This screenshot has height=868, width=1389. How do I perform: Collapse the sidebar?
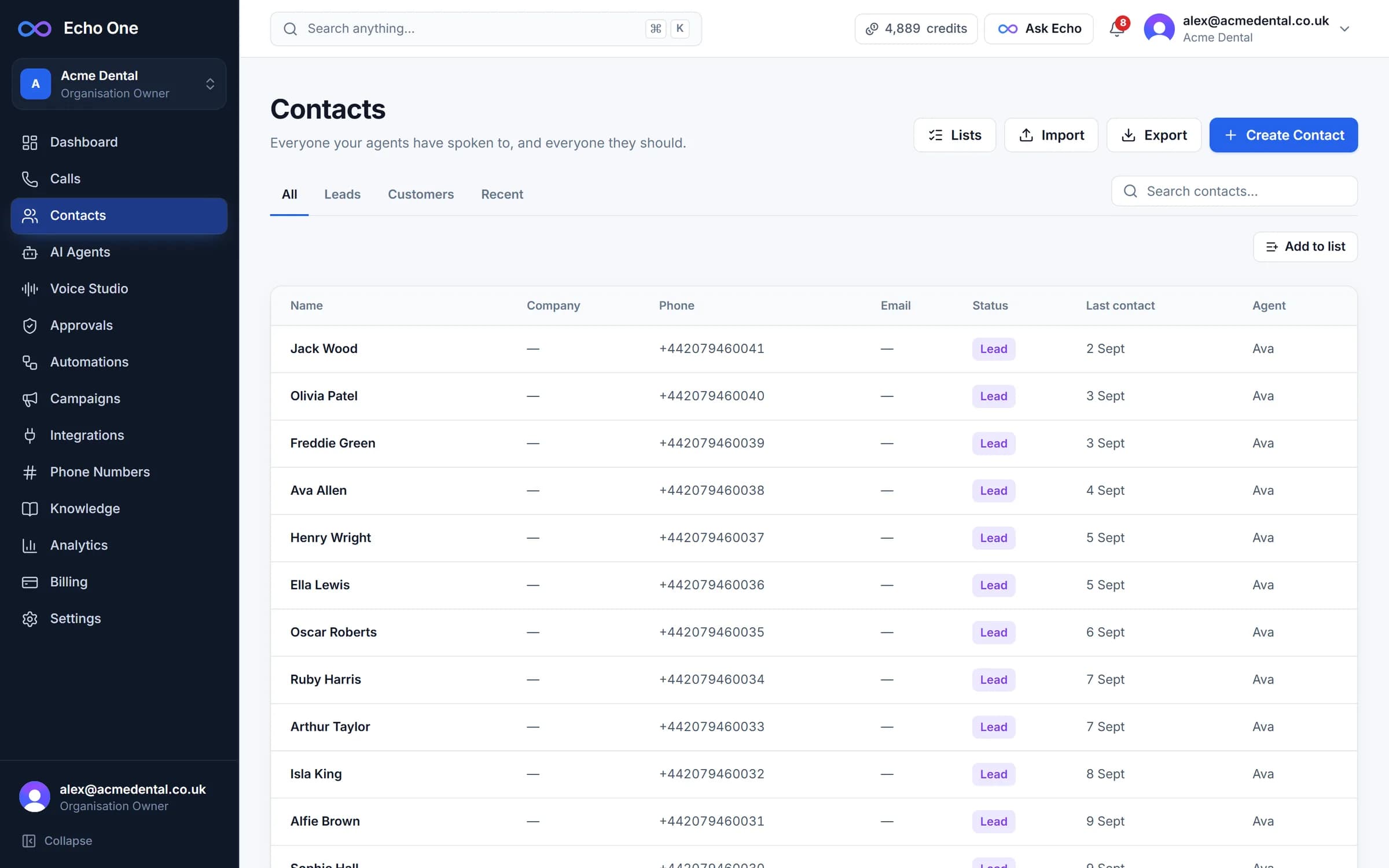(x=57, y=841)
